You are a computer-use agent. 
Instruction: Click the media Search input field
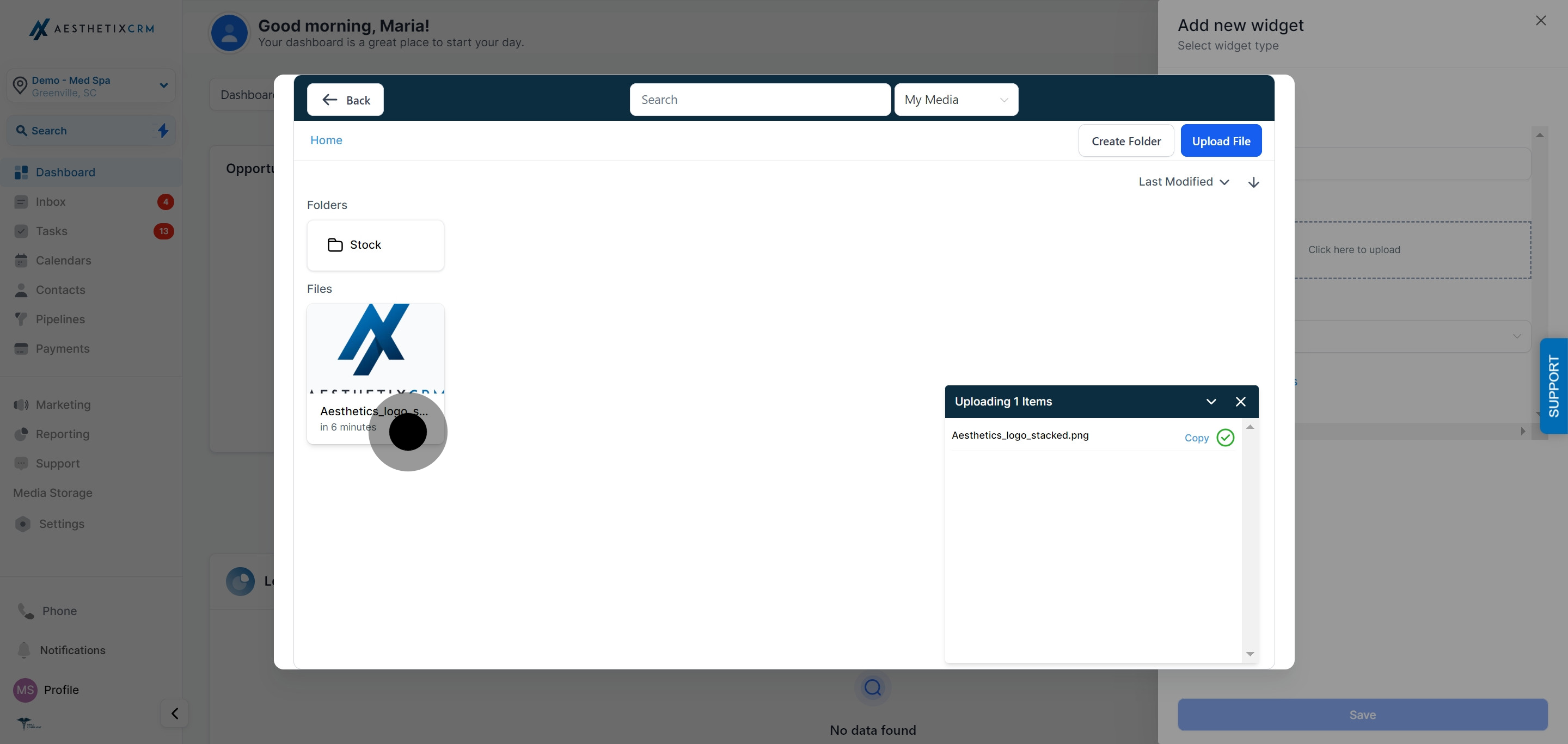tap(759, 99)
